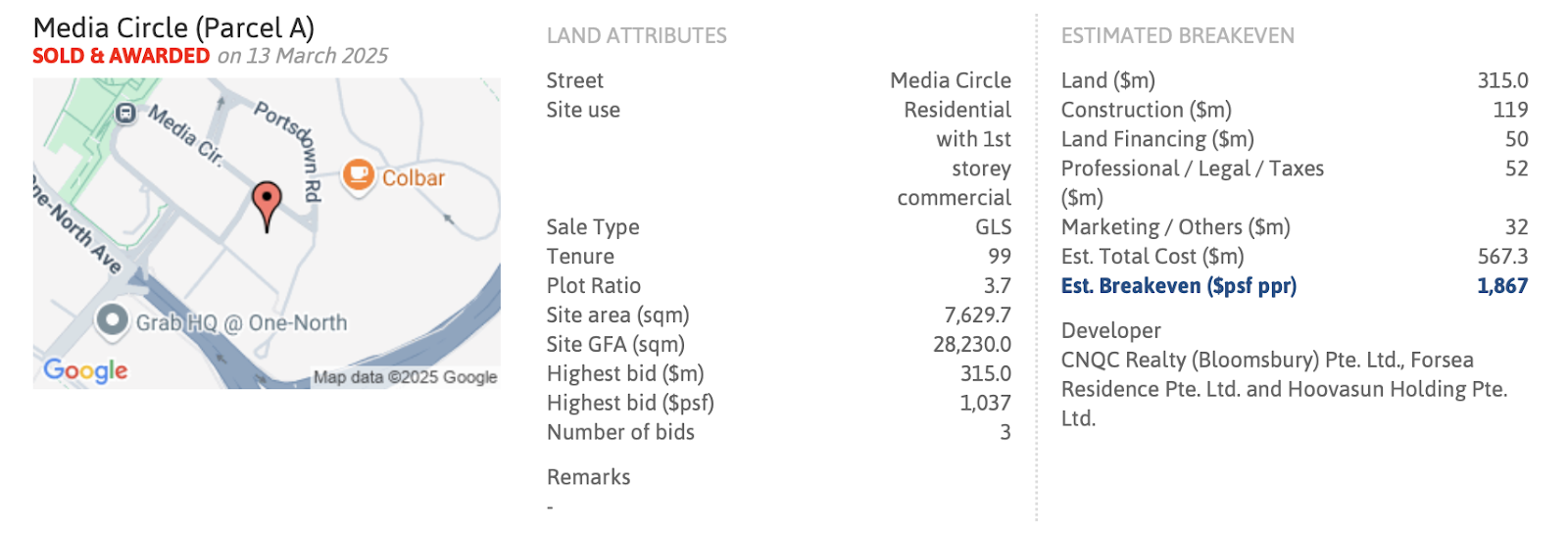Click the SOLD & AWARDED status label
This screenshot has width=1568, height=534.
tap(122, 56)
